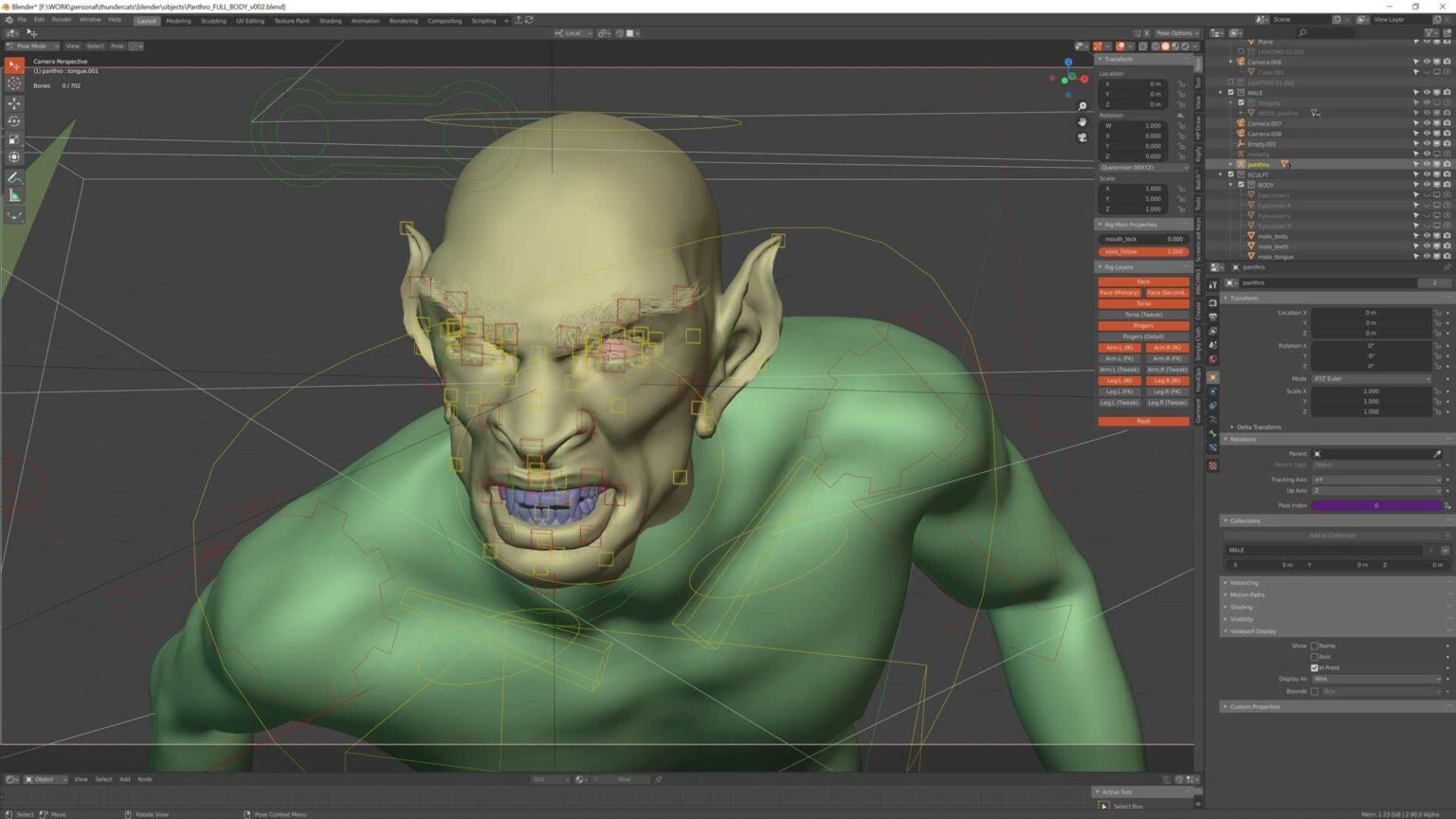Select the Rotate tool in the toolbar

[x=14, y=121]
